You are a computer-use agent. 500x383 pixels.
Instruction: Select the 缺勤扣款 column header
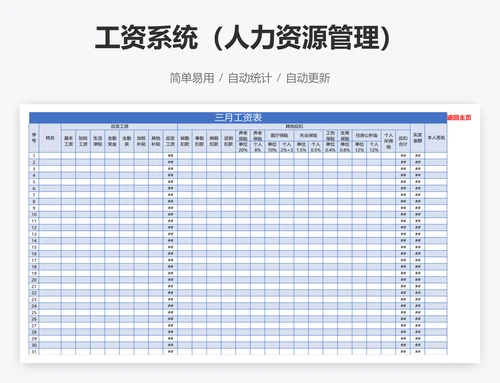pos(185,141)
